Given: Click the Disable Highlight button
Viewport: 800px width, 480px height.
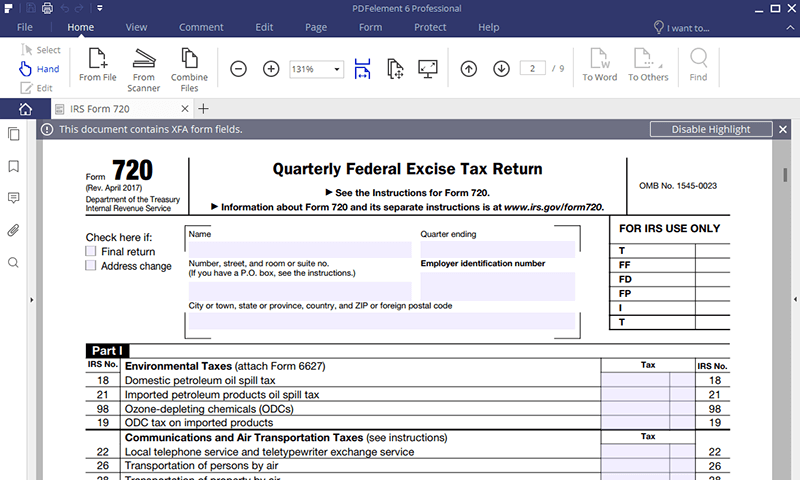Looking at the screenshot, I should tap(711, 129).
